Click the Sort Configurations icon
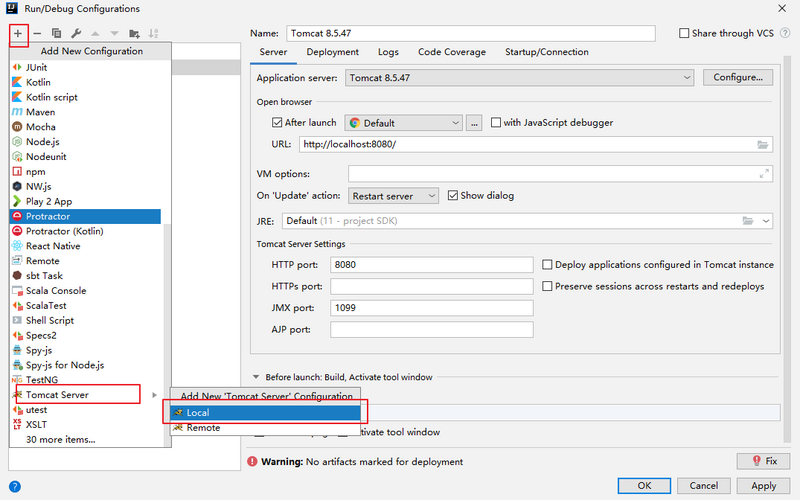The width and height of the screenshot is (800, 500). pyautogui.click(x=153, y=34)
